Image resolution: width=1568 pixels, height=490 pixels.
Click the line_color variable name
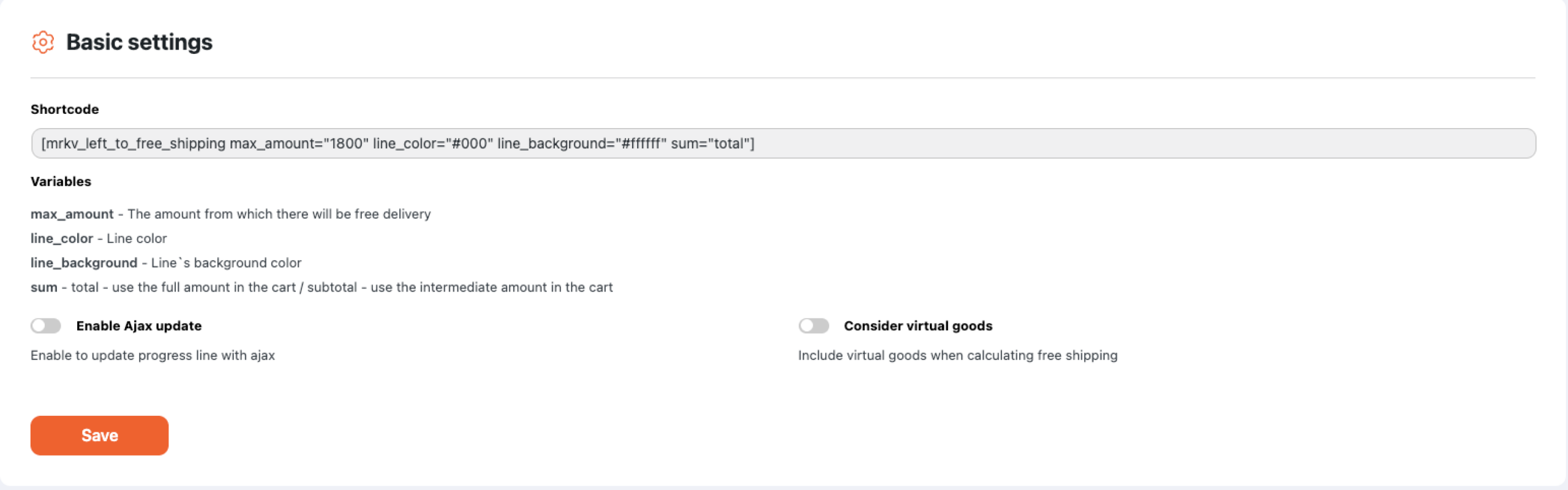tap(62, 238)
